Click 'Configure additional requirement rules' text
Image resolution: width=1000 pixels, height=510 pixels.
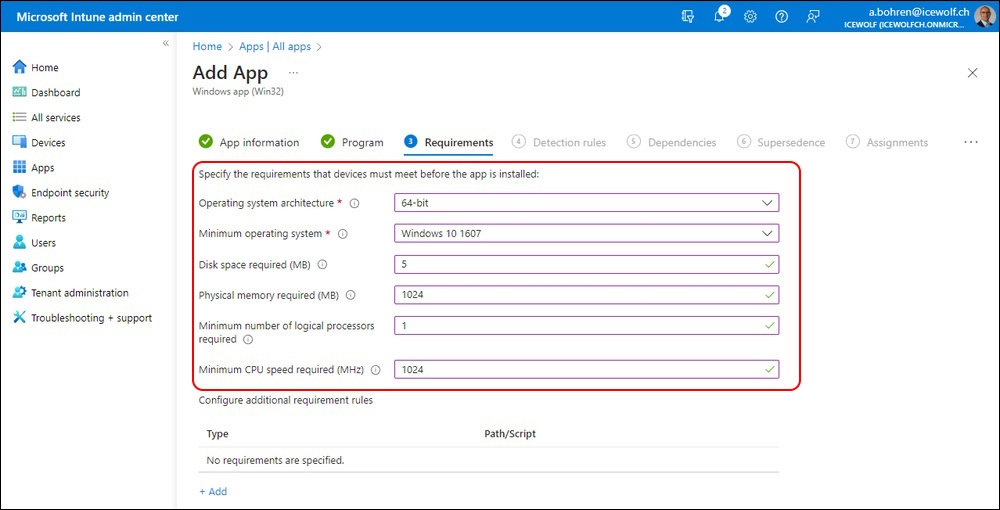pos(286,400)
